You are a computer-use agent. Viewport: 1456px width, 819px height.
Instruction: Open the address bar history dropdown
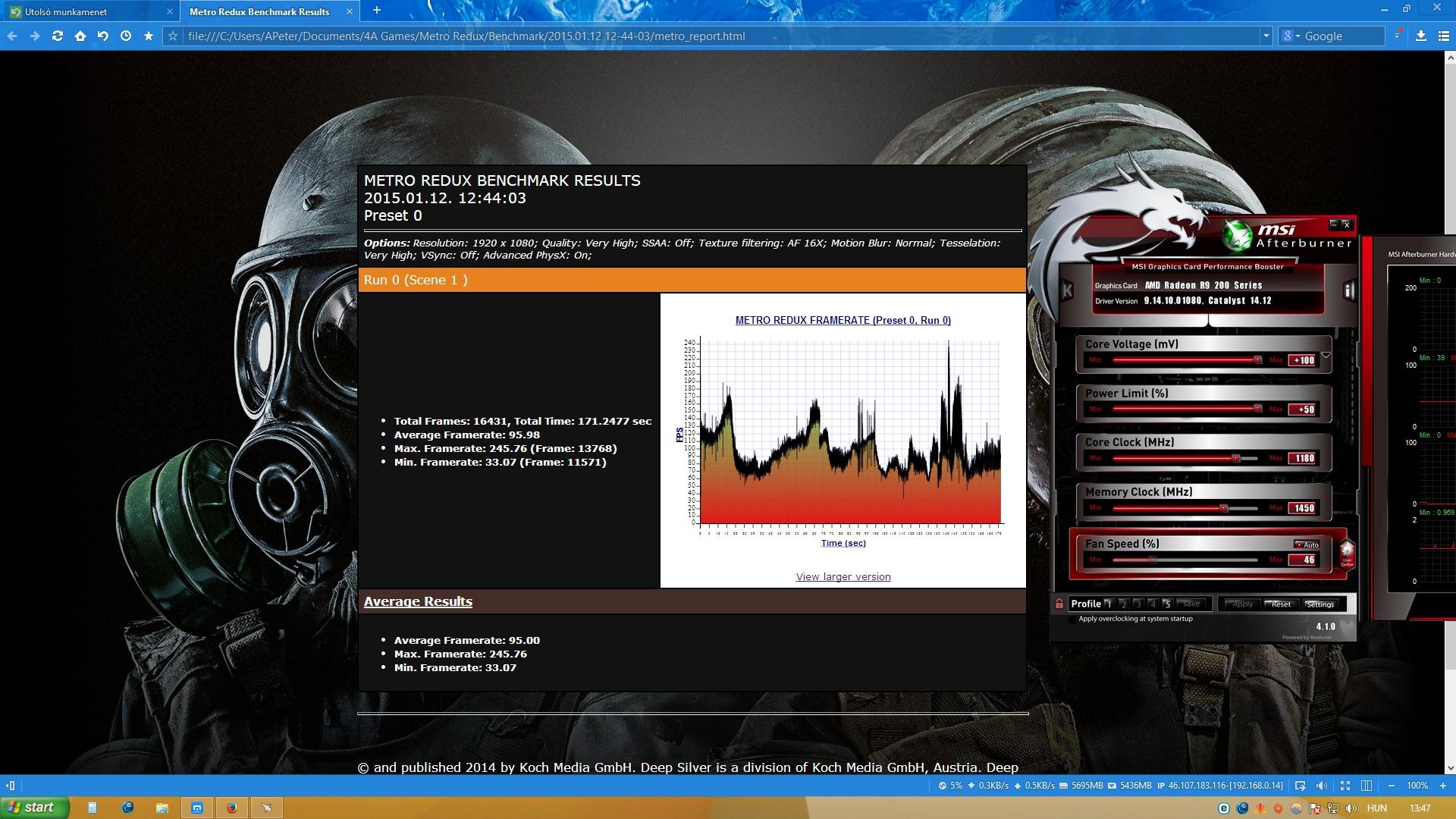(x=1266, y=36)
